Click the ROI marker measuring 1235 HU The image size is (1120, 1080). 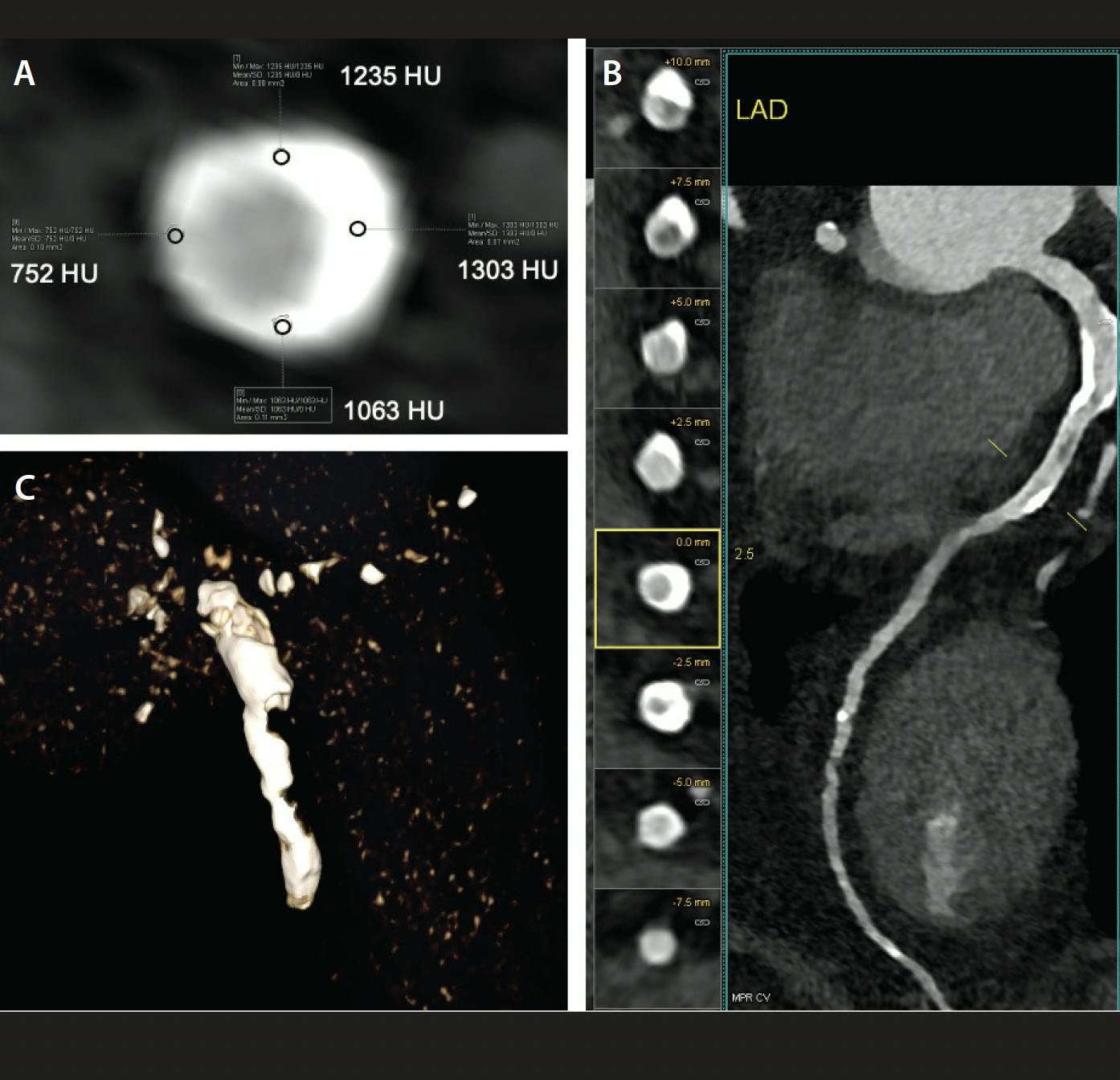pyautogui.click(x=281, y=157)
